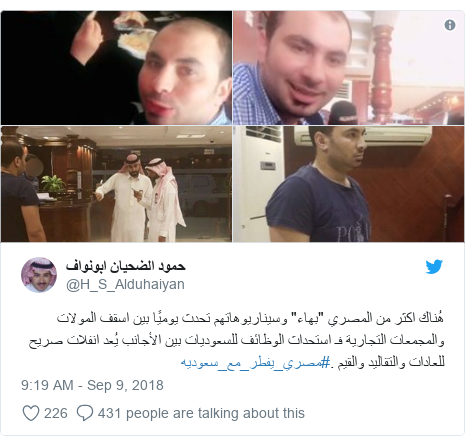The height and width of the screenshot is (446, 465).
Task: Click the Arabic display name of the author
Action: (125, 266)
